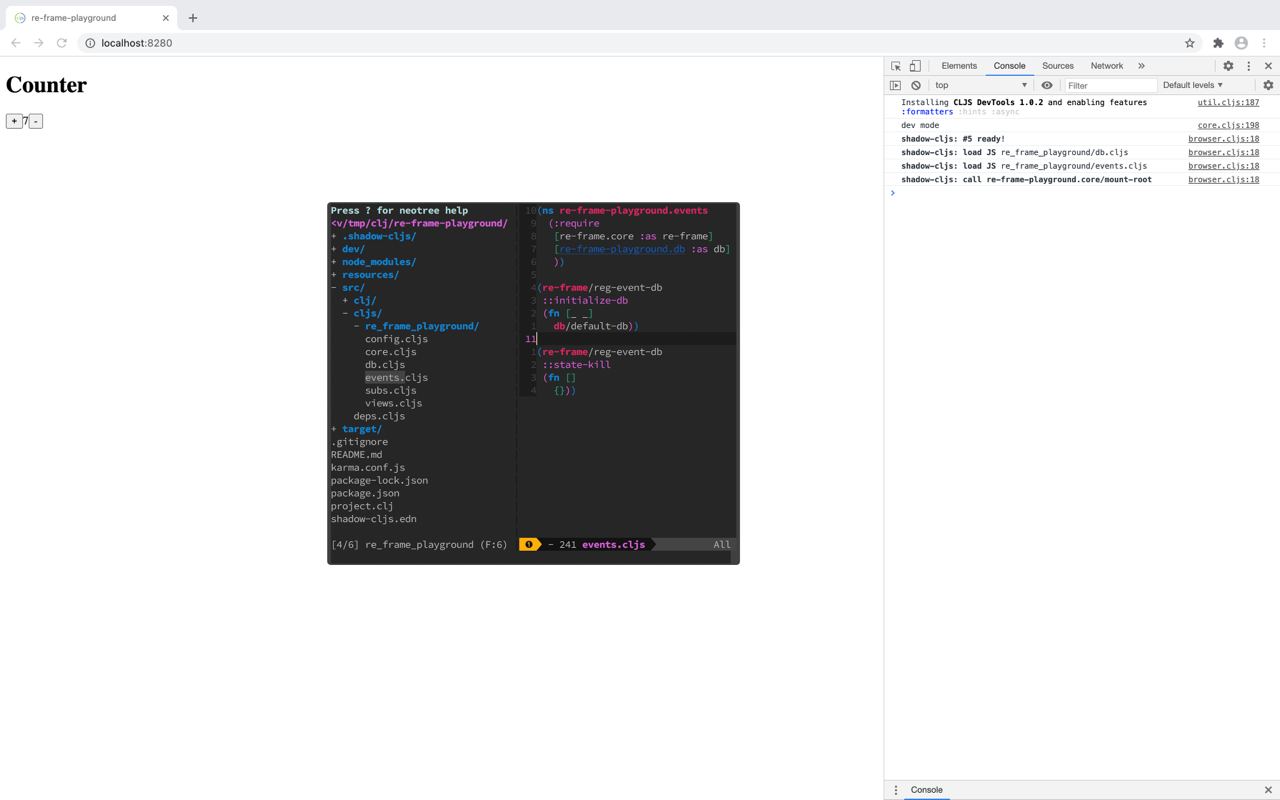Image resolution: width=1280 pixels, height=800 pixels.
Task: Open the JavaScript context 'top' dropdown
Action: [x=981, y=85]
